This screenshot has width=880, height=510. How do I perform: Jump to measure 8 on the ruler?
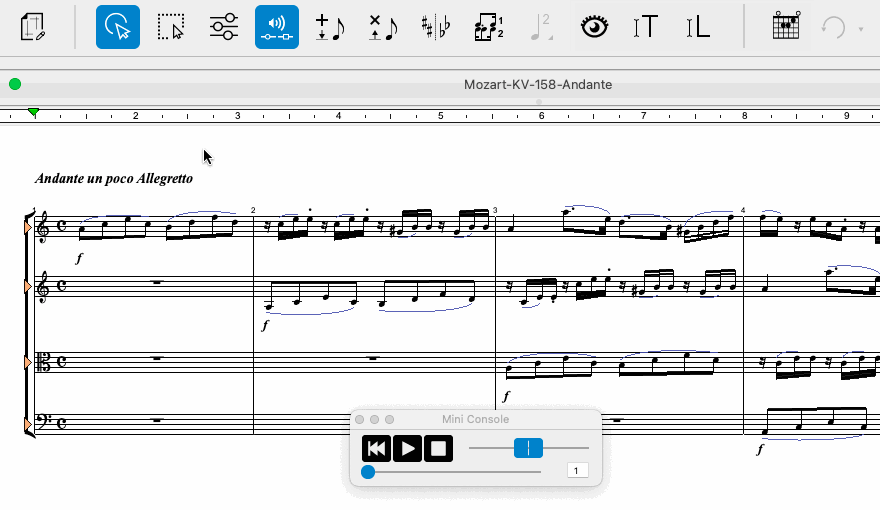pyautogui.click(x=744, y=116)
